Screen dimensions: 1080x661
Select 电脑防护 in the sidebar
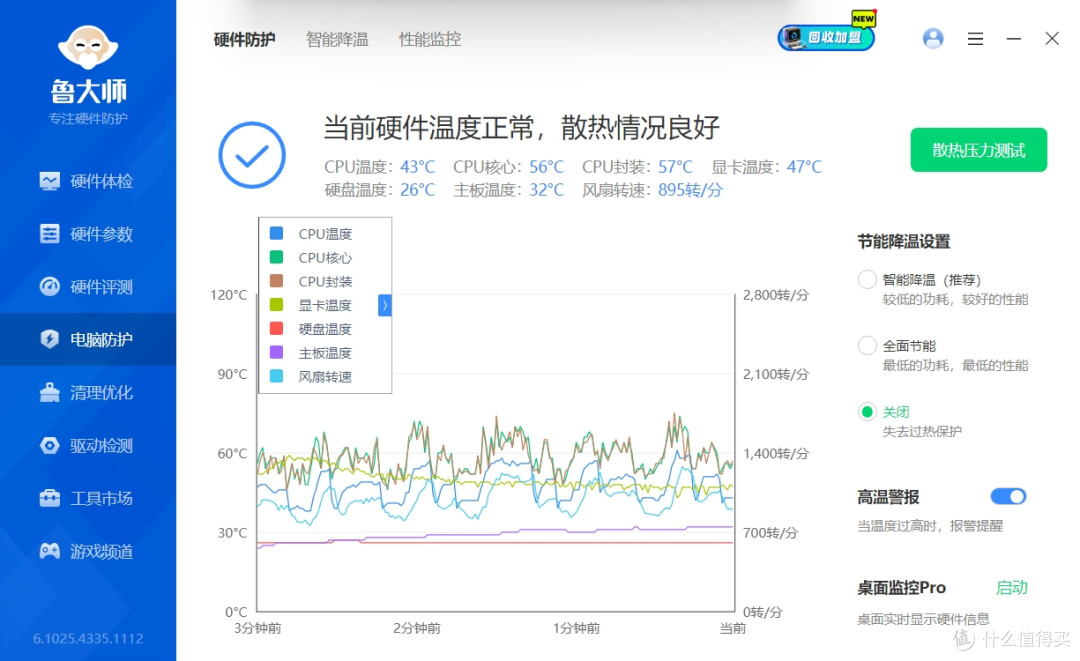point(87,339)
